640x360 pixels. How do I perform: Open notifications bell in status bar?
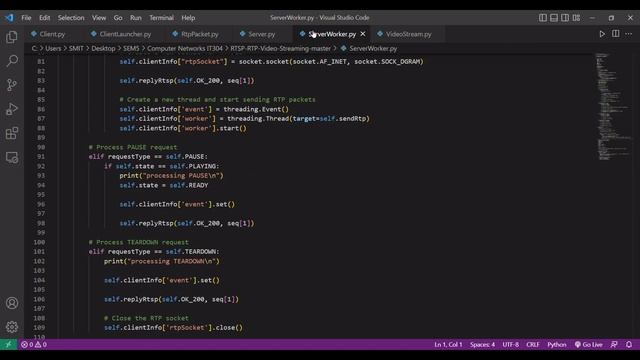click(629, 344)
